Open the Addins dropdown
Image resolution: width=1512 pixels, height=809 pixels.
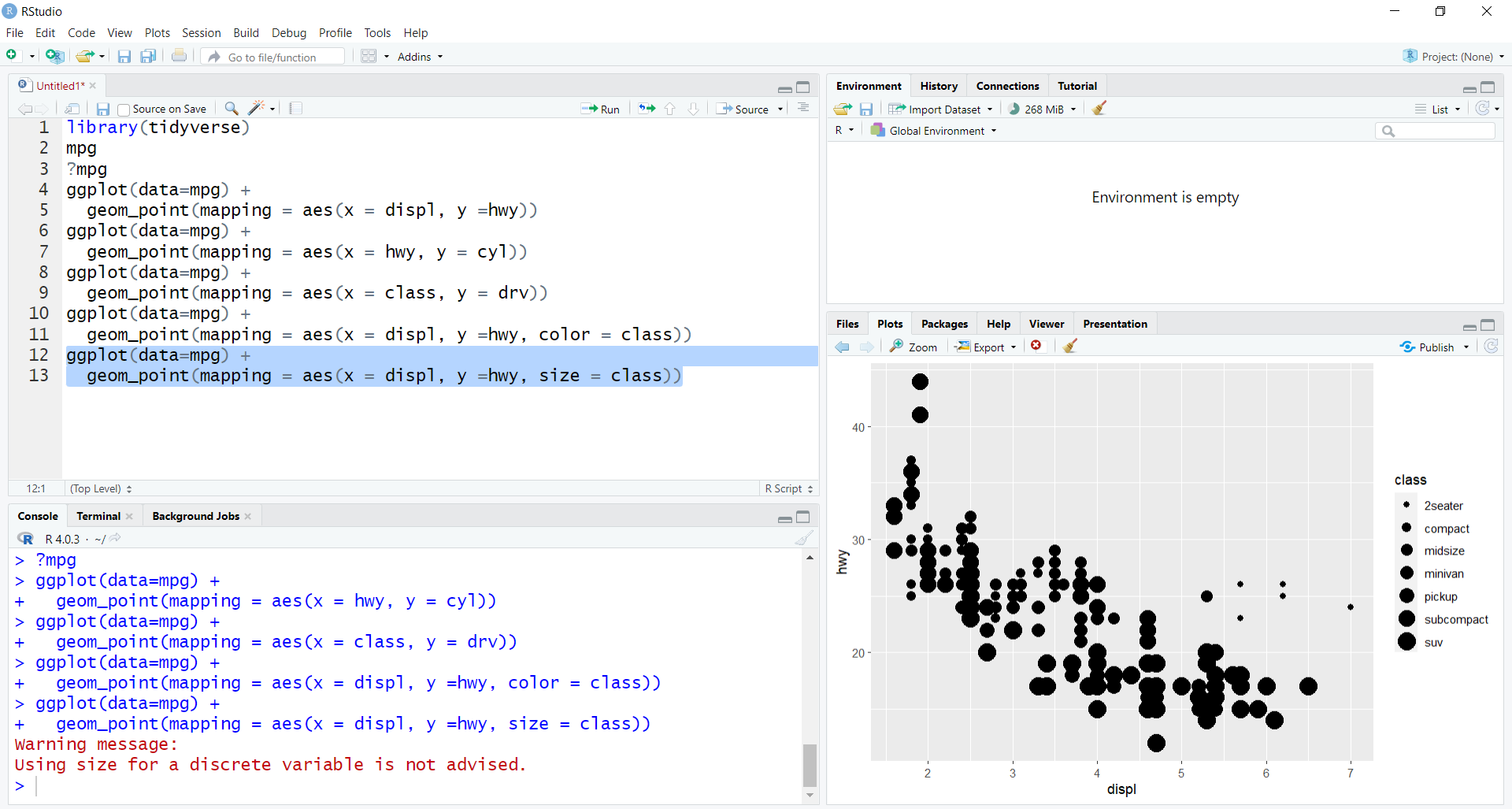point(420,57)
